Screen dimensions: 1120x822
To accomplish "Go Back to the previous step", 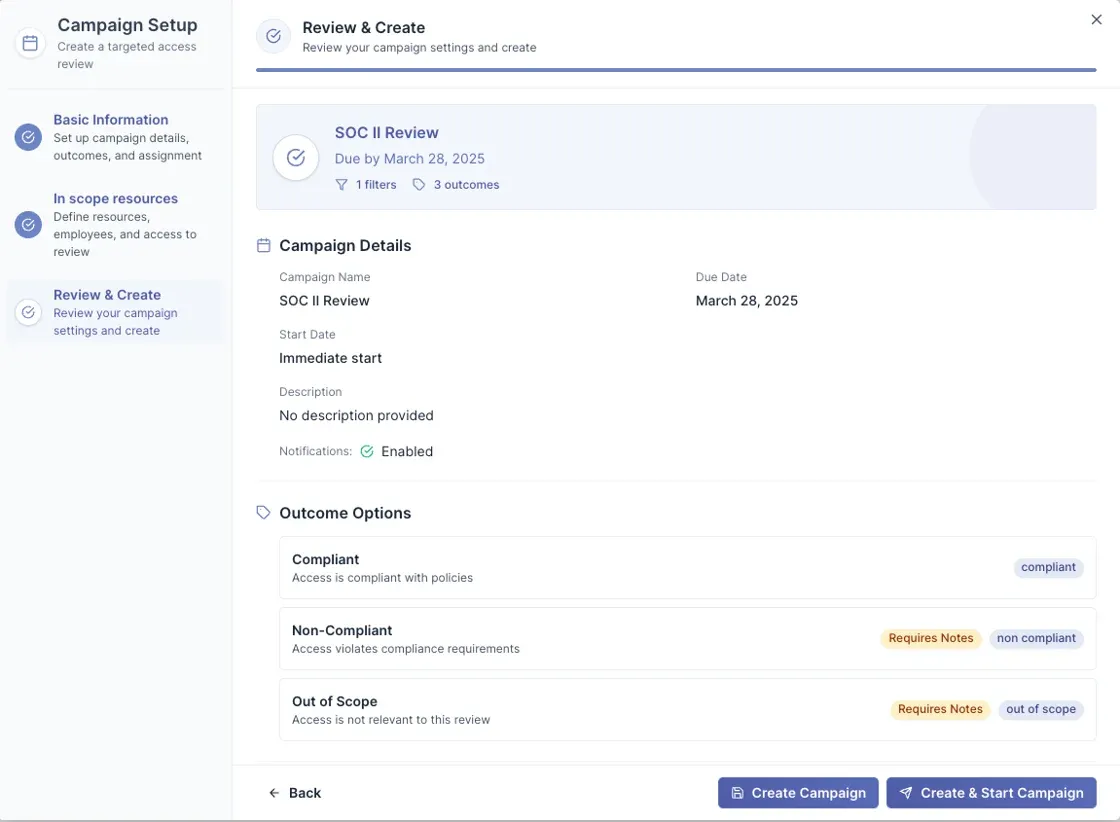I will pos(295,793).
